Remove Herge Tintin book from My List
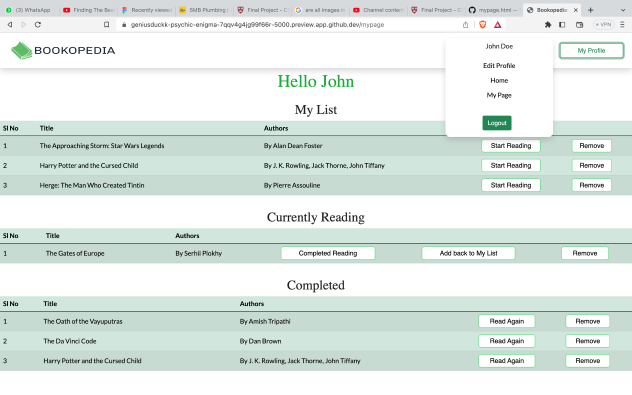632x395 pixels. point(592,185)
